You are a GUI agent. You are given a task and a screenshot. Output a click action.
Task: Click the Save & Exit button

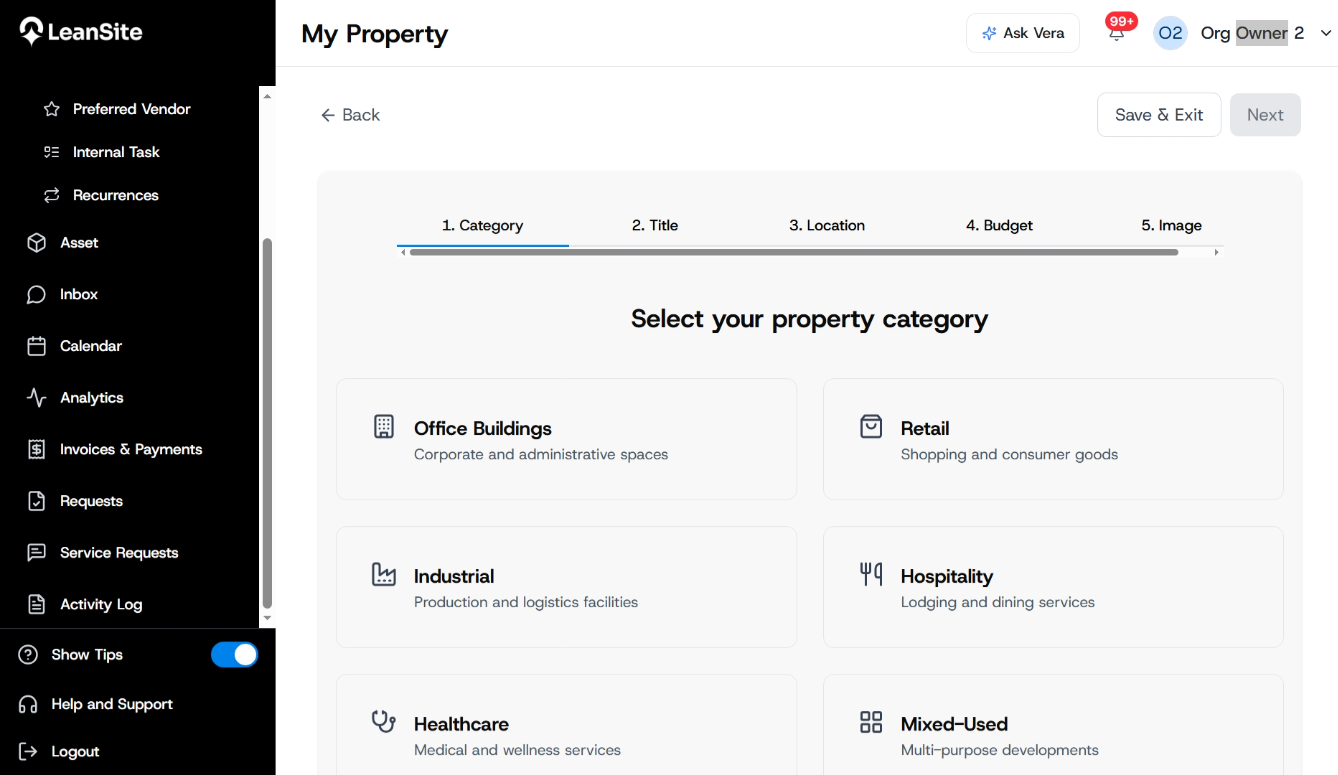tap(1159, 115)
